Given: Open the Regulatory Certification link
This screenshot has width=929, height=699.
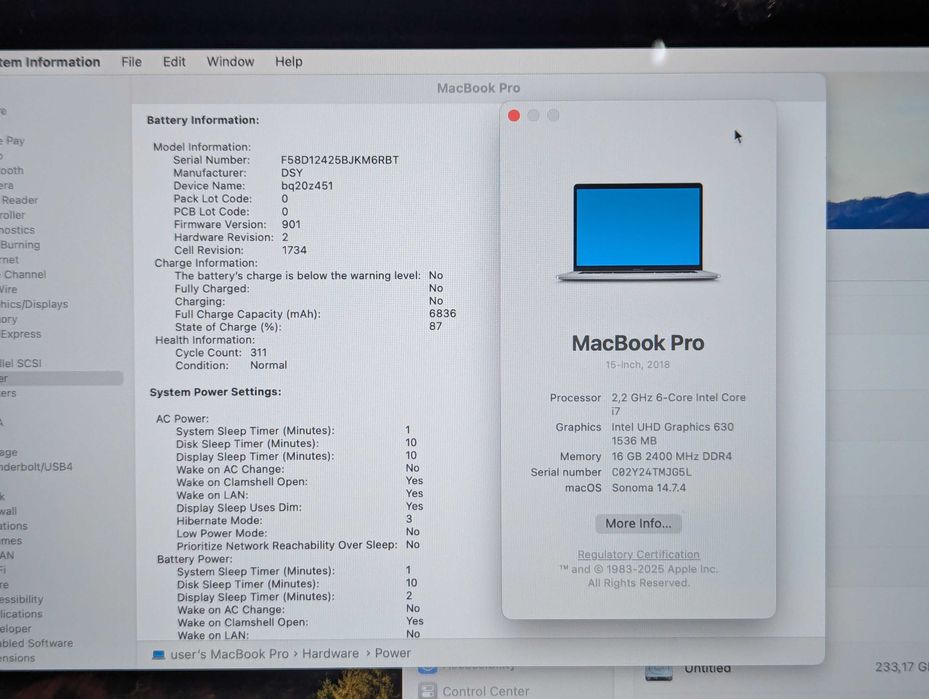Looking at the screenshot, I should [638, 554].
